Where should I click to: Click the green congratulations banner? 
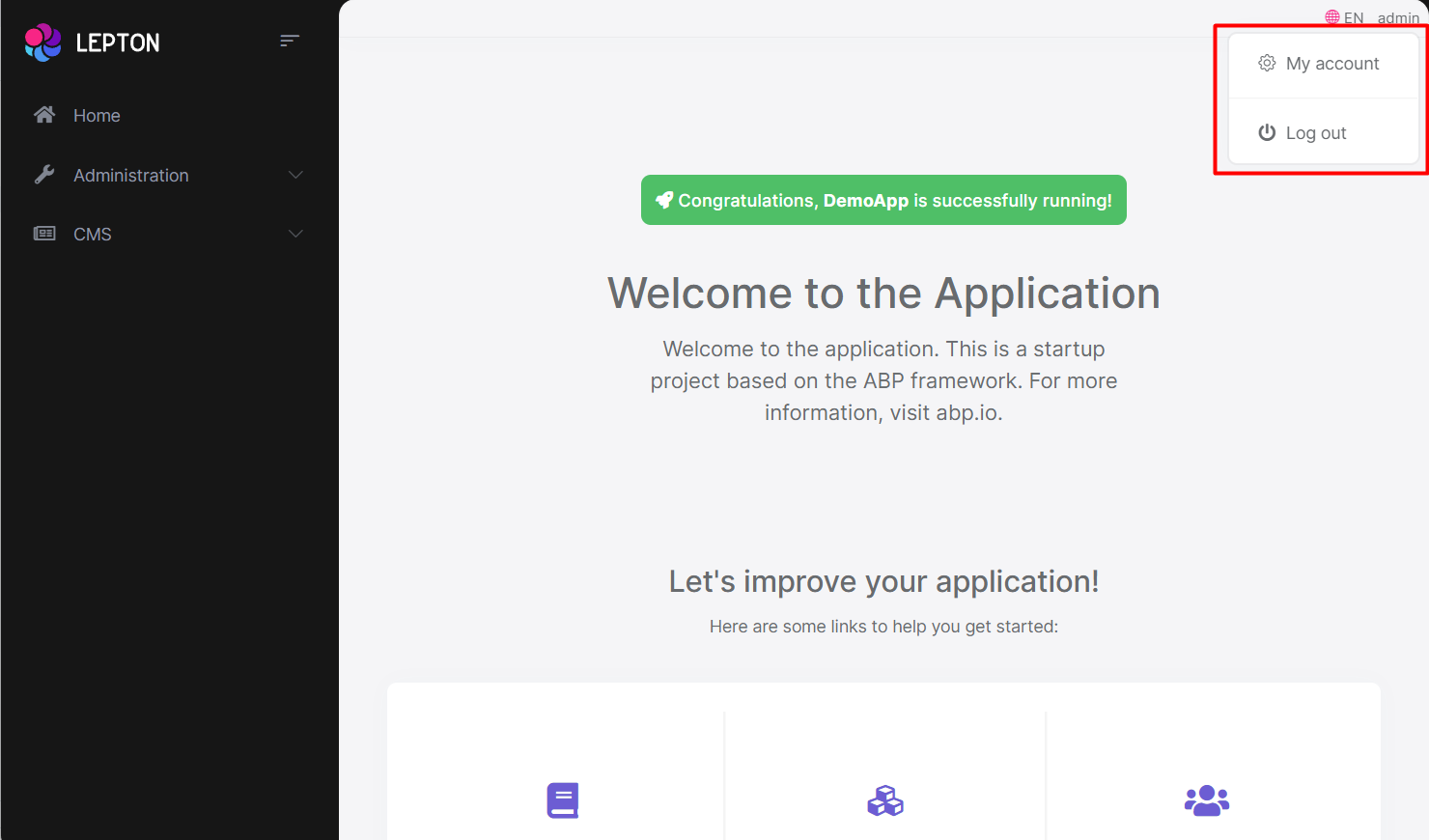click(x=883, y=199)
